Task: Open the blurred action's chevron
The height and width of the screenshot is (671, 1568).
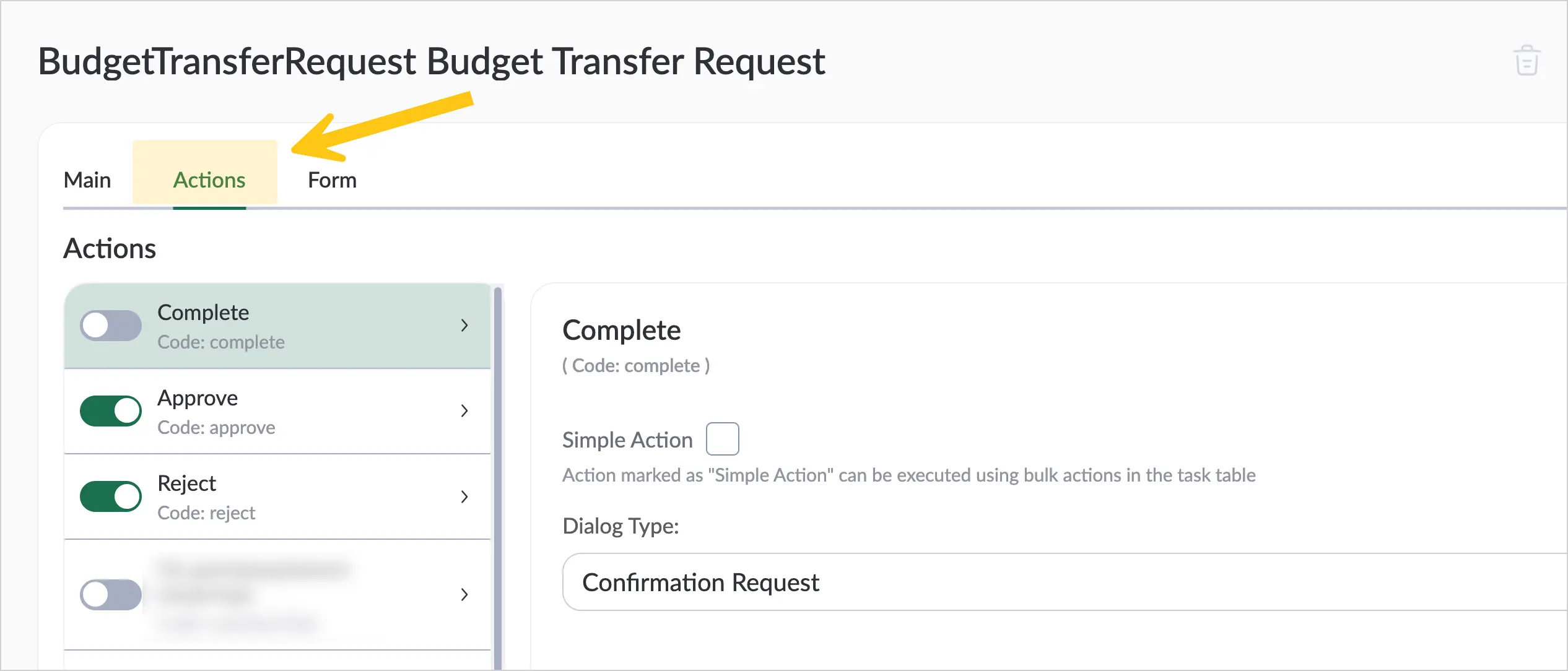Action: click(464, 594)
